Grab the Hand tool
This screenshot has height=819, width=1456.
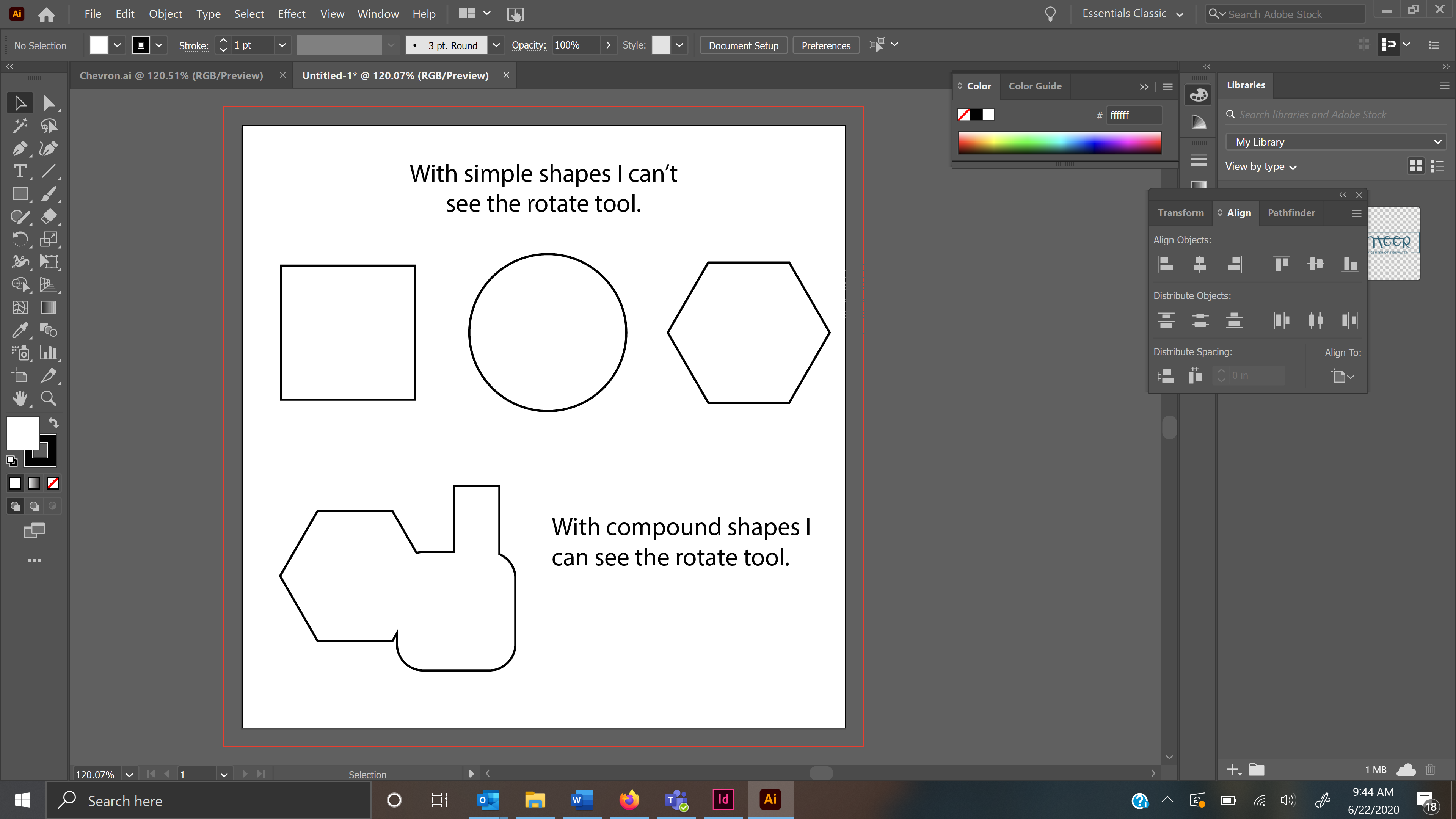pyautogui.click(x=20, y=399)
